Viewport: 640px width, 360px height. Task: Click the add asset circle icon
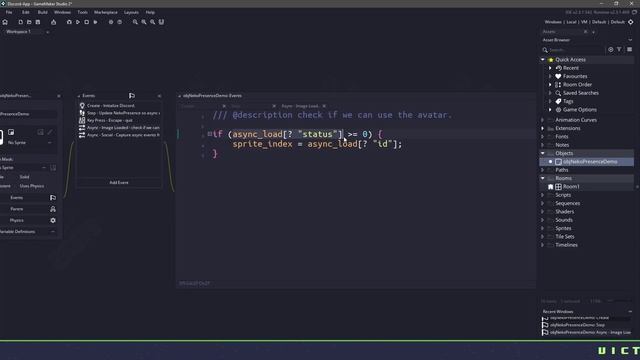click(x=611, y=49)
